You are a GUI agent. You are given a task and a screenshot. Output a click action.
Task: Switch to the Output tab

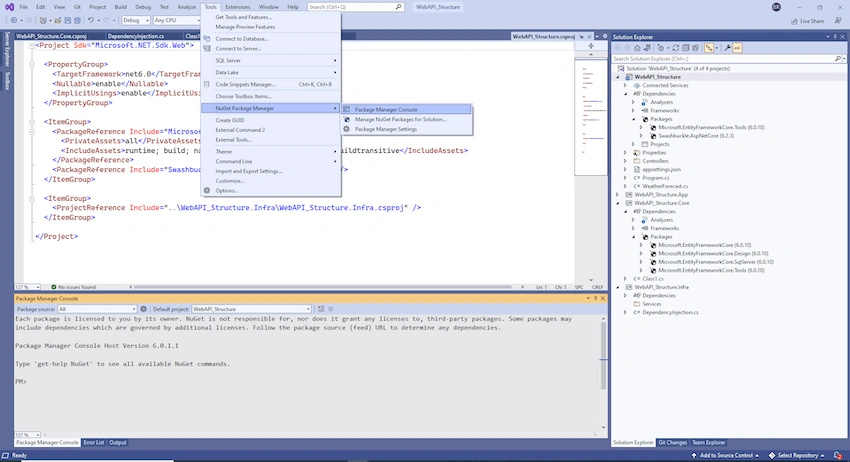point(118,442)
